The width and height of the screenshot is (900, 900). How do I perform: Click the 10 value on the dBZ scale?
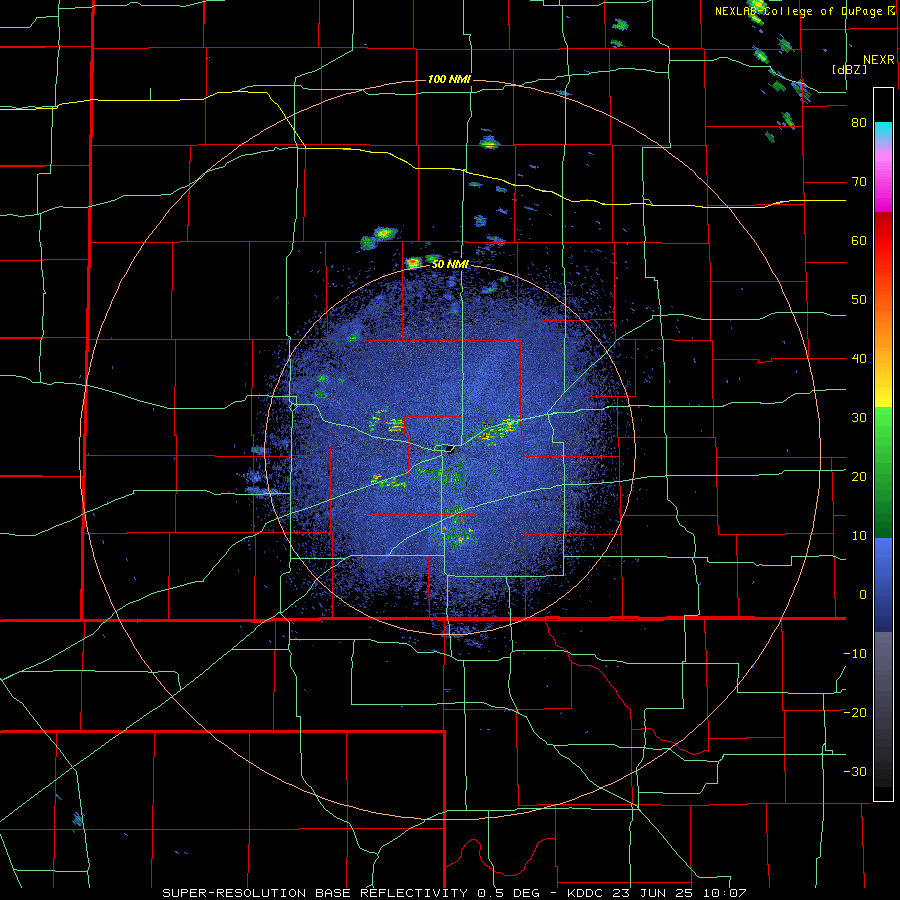click(x=859, y=536)
